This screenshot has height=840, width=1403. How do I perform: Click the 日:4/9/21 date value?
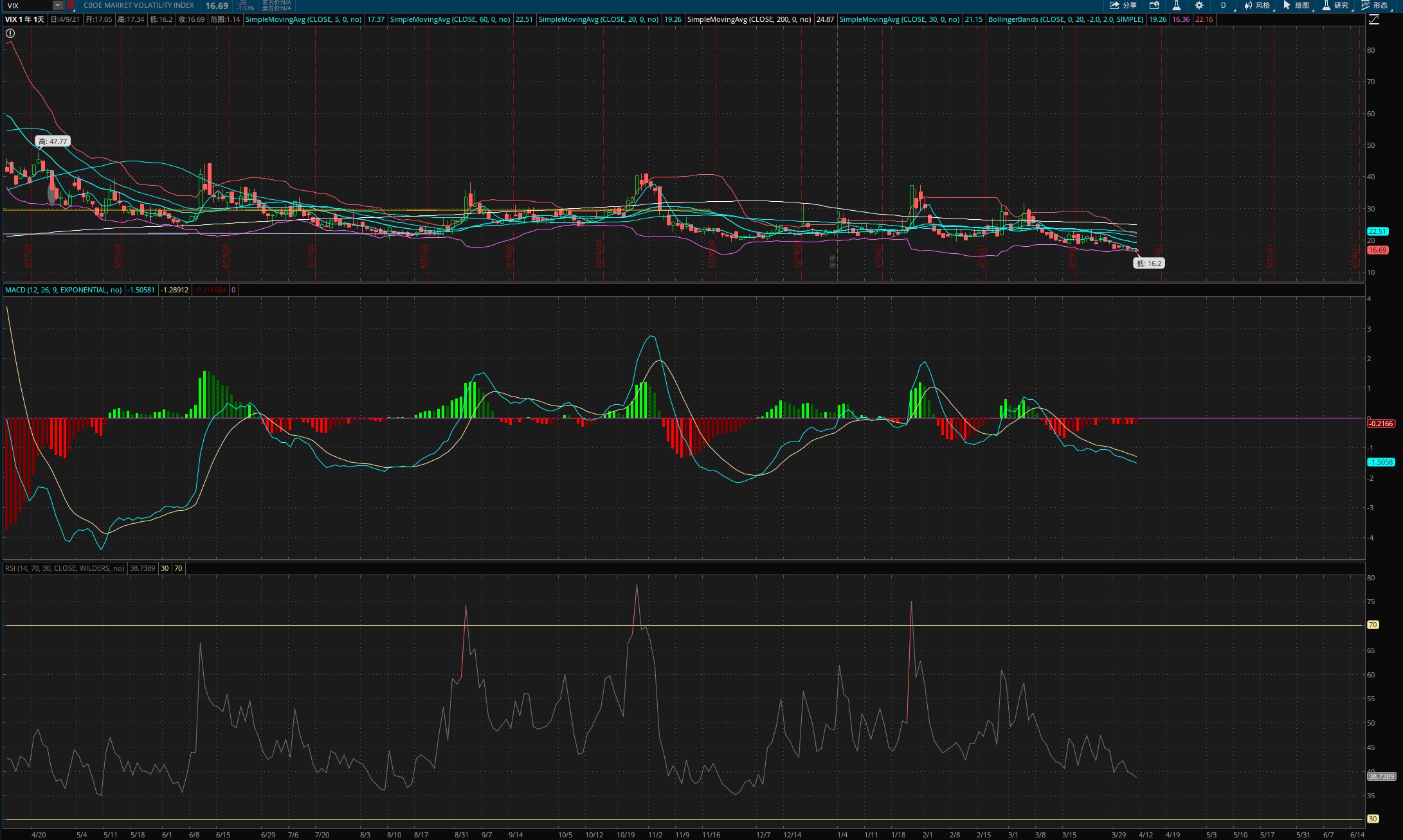tap(66, 19)
